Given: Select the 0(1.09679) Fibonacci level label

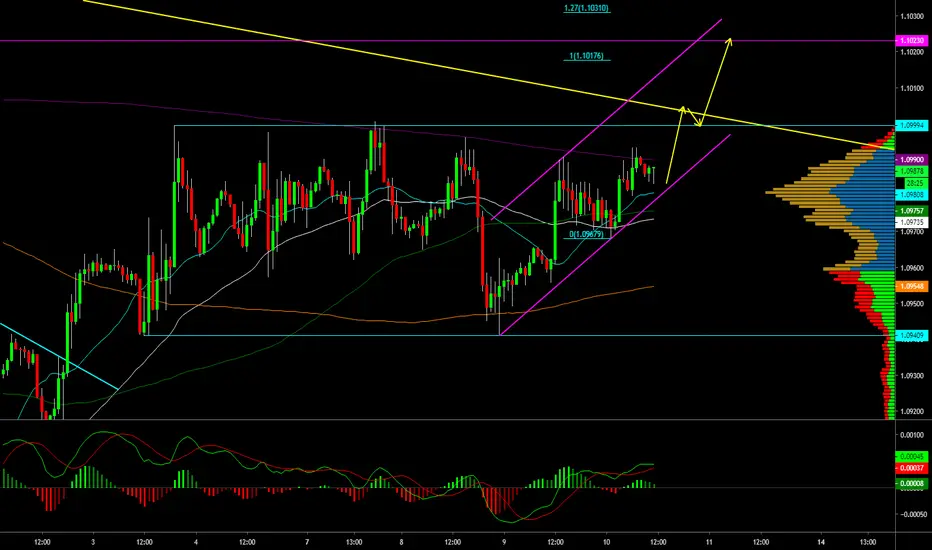Looking at the screenshot, I should [x=587, y=234].
